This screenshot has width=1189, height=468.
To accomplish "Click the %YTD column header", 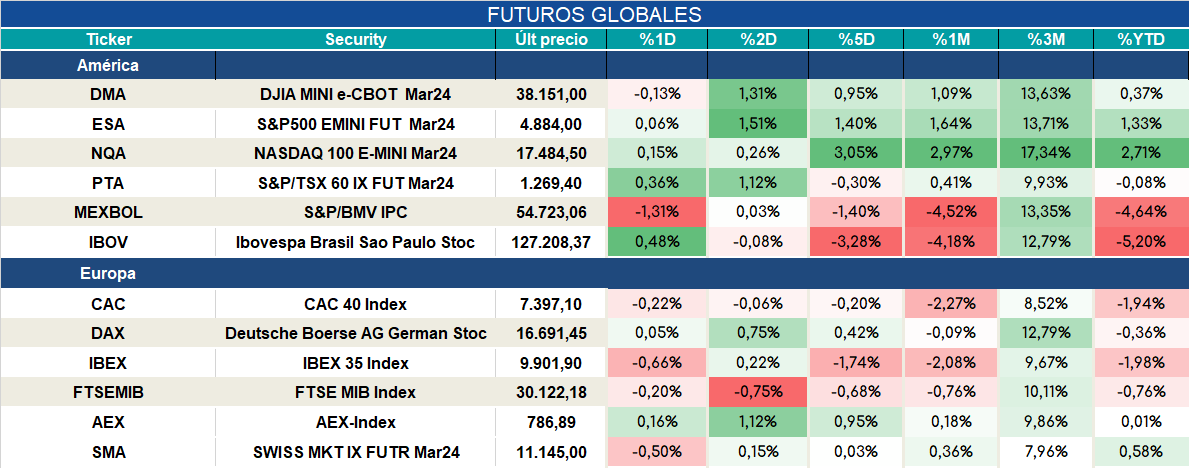I will [1141, 40].
